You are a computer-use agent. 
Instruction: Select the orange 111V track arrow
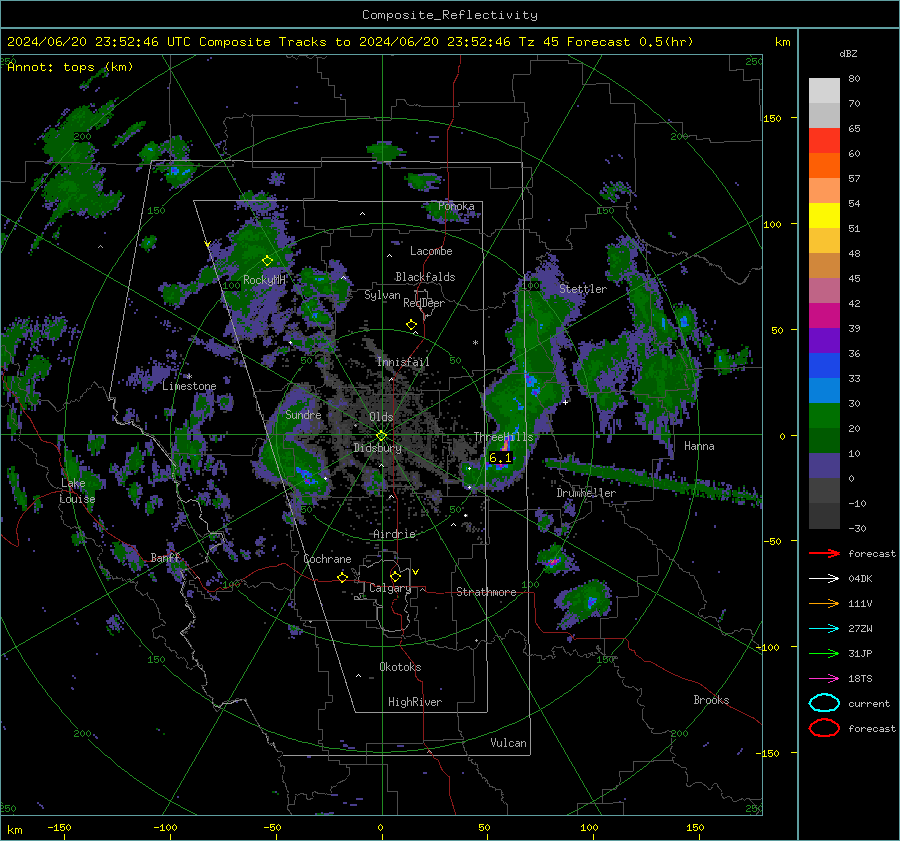click(x=824, y=603)
